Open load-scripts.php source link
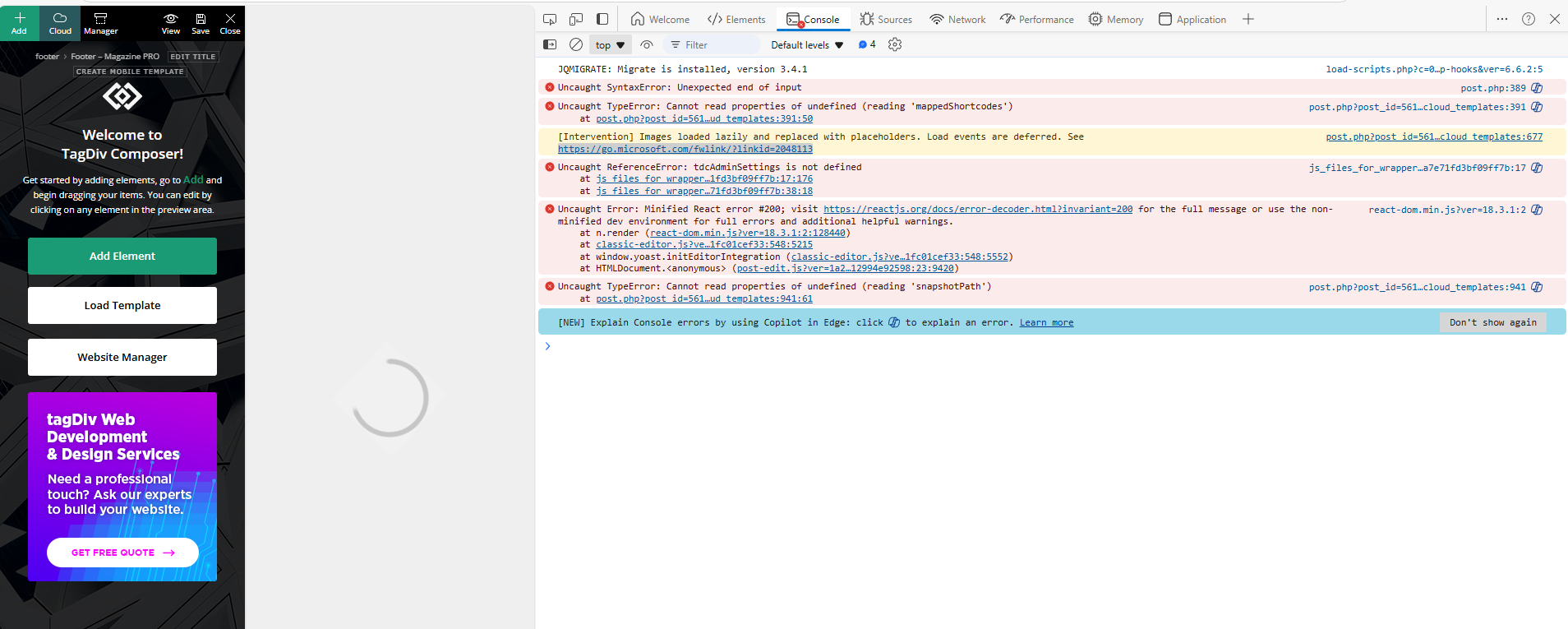This screenshot has width=1568, height=629. pos(1434,69)
